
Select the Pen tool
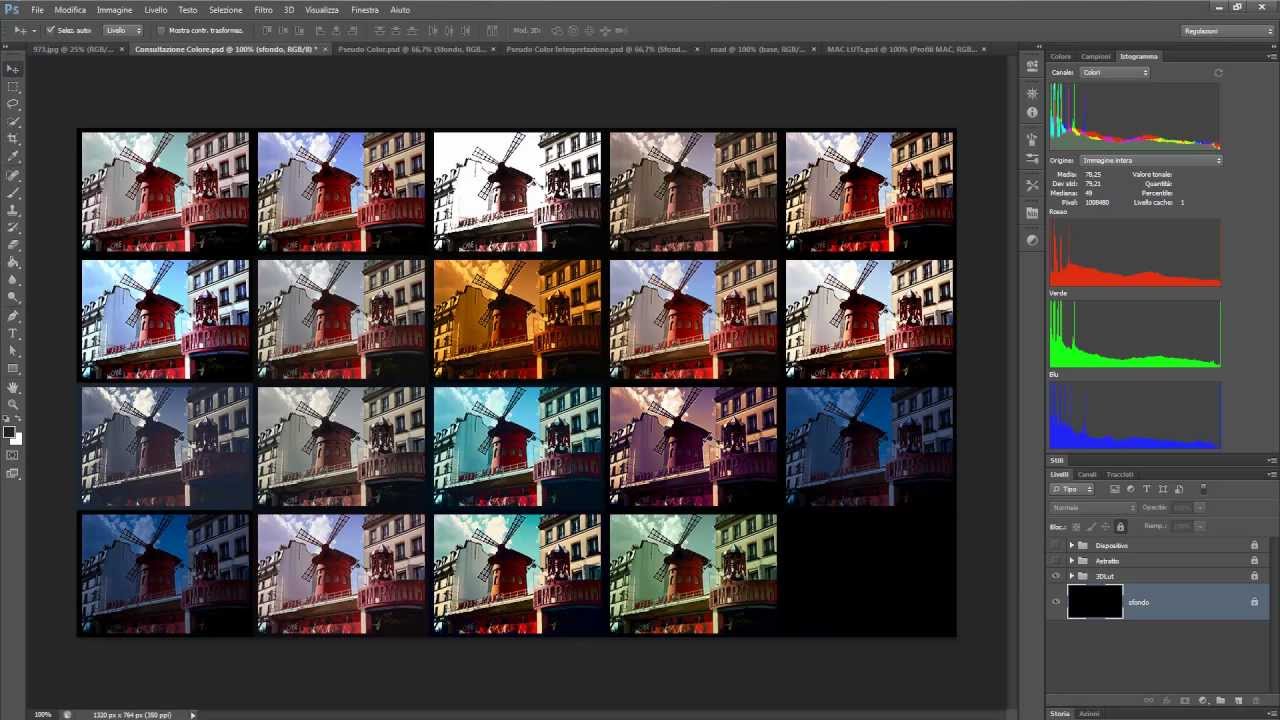pos(13,316)
